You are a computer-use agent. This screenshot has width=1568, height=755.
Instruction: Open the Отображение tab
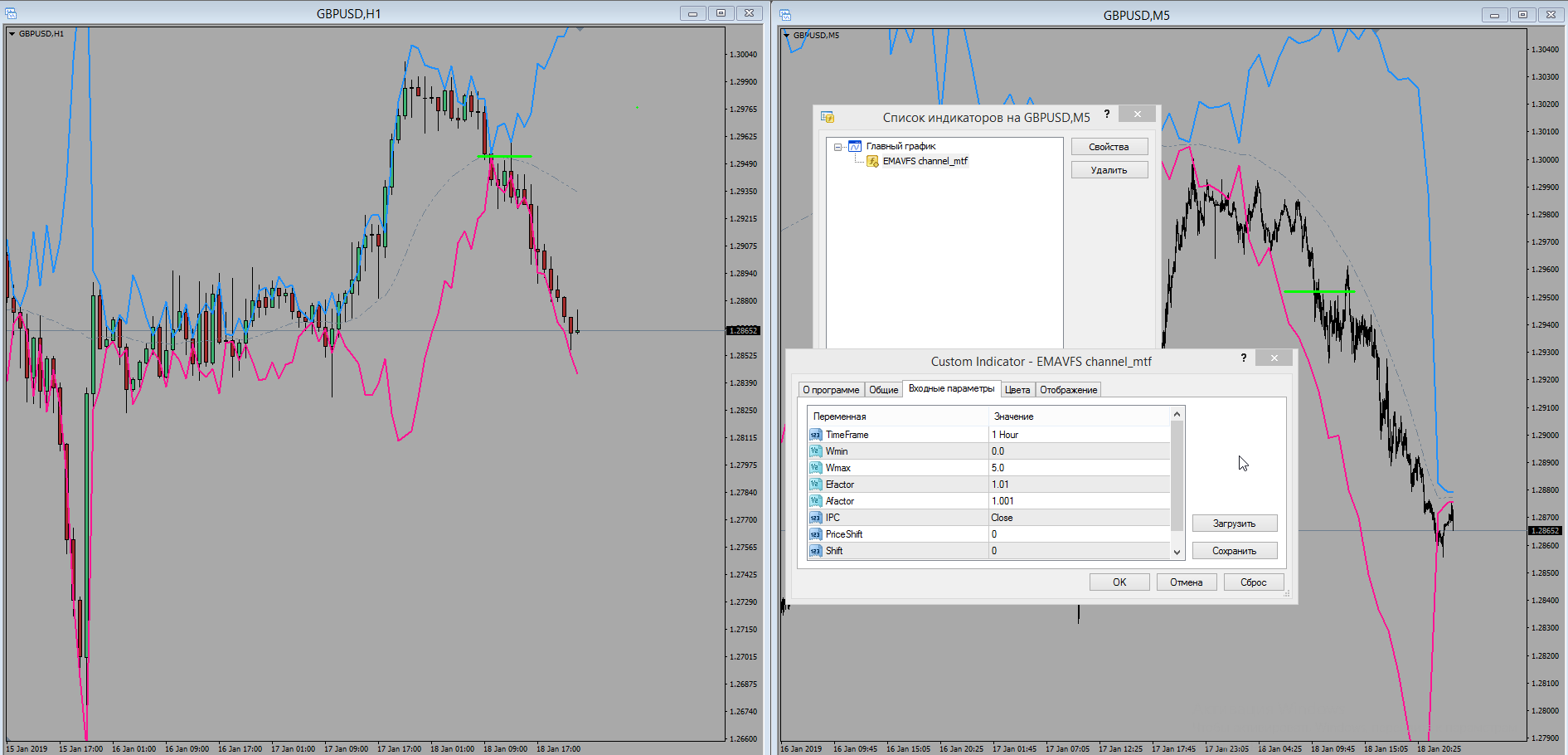[x=1068, y=390]
